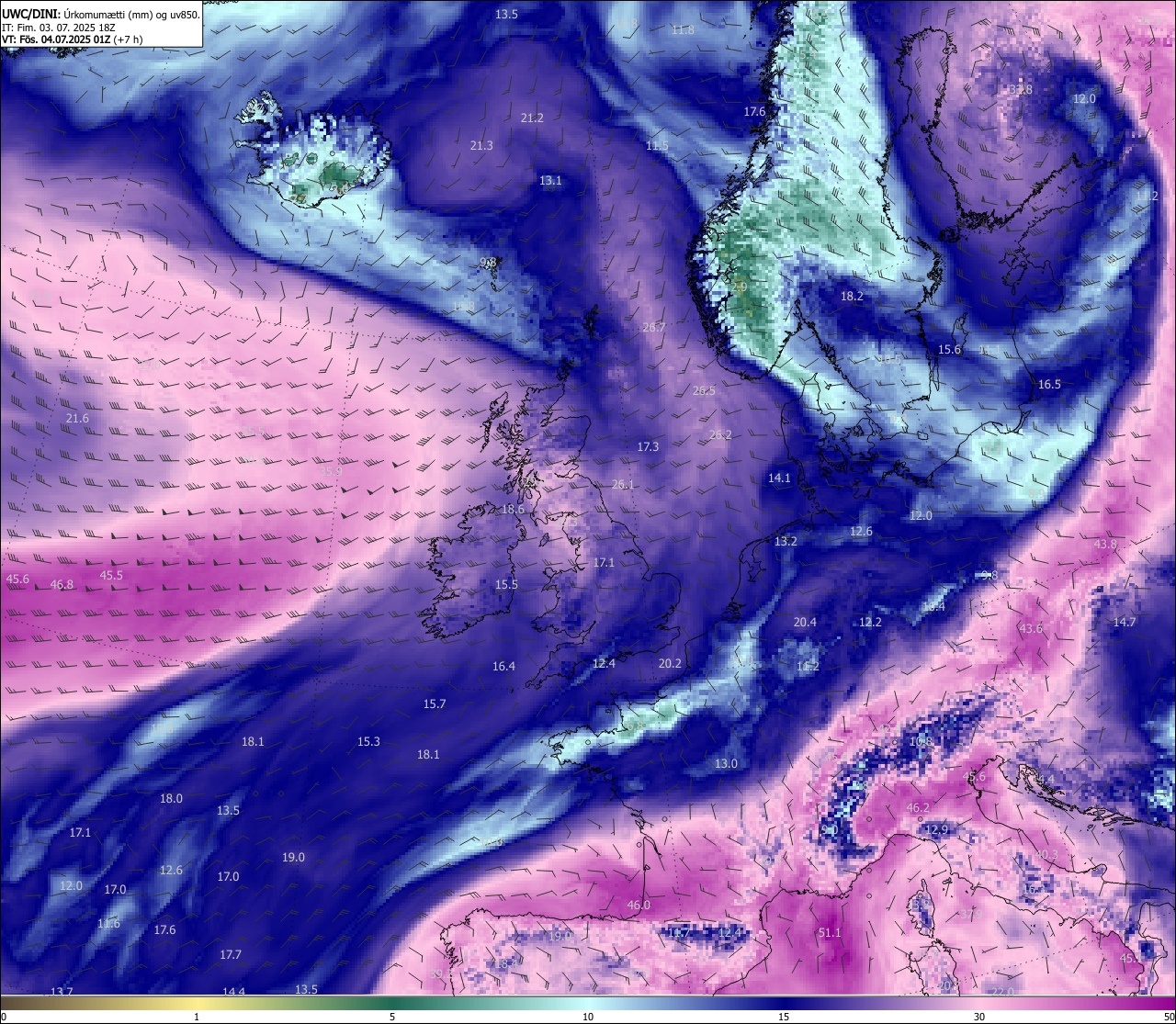Click the 18.0 value in the Atlantic
The image size is (1176, 1024).
[171, 798]
